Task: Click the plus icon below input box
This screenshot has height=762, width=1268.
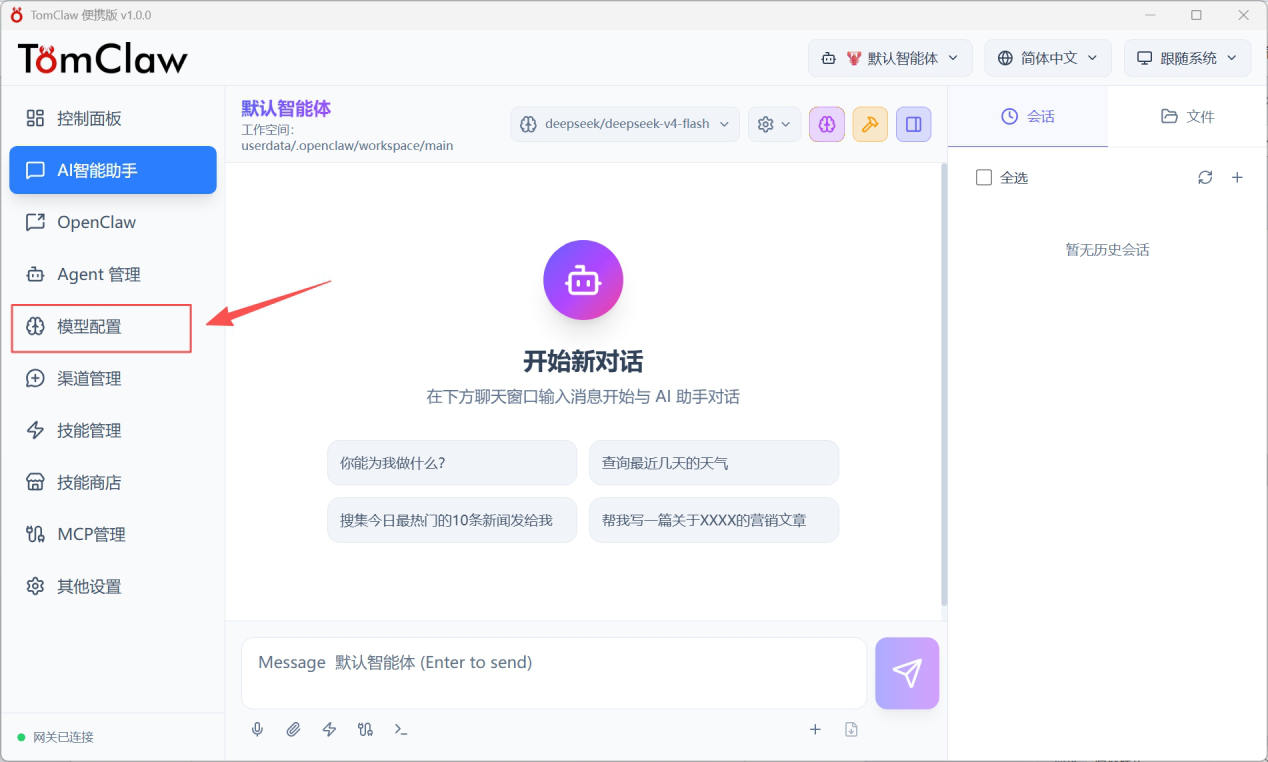Action: (815, 729)
